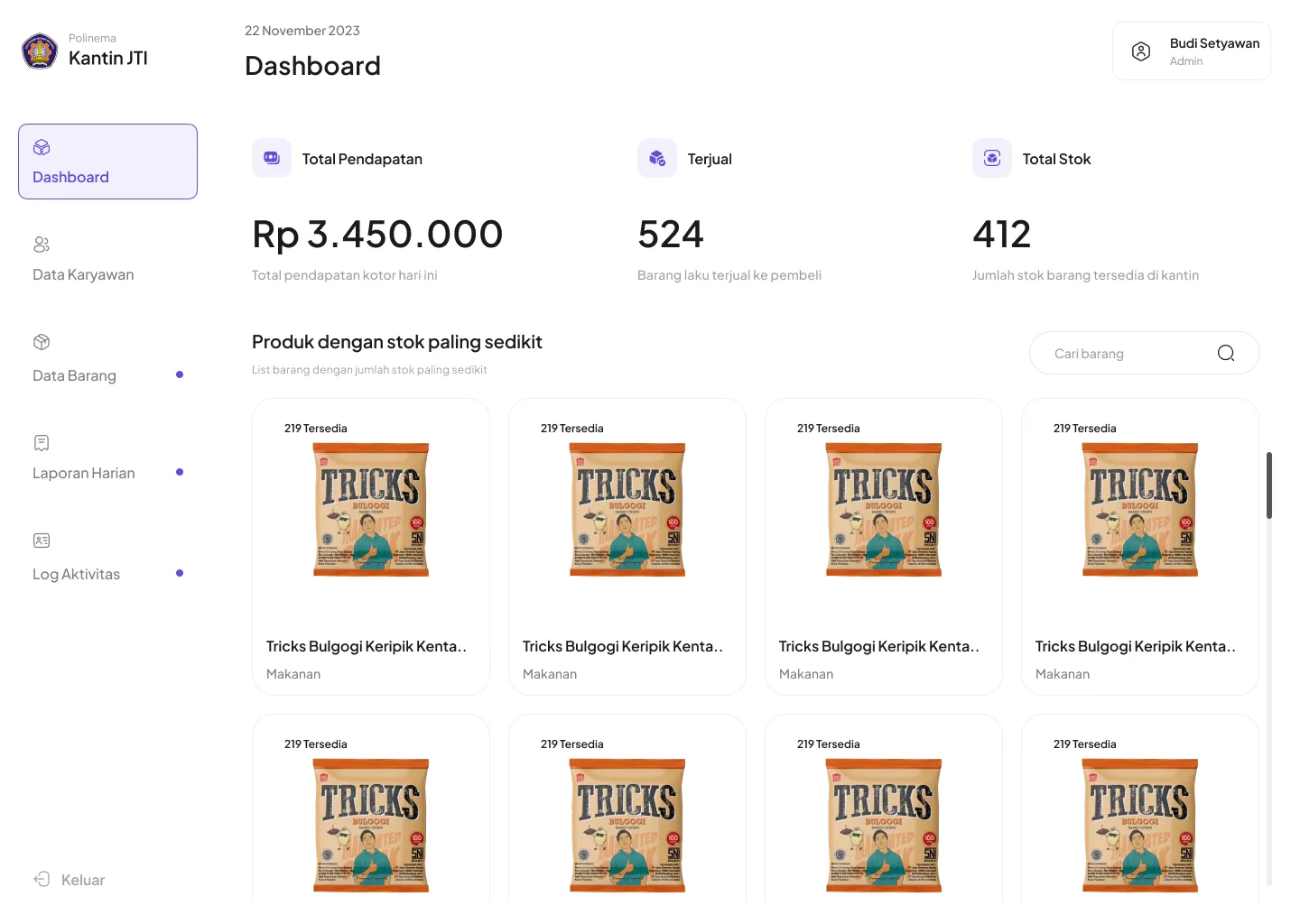
Task: Click the Terjual sold-items icon
Action: pyautogui.click(x=657, y=158)
